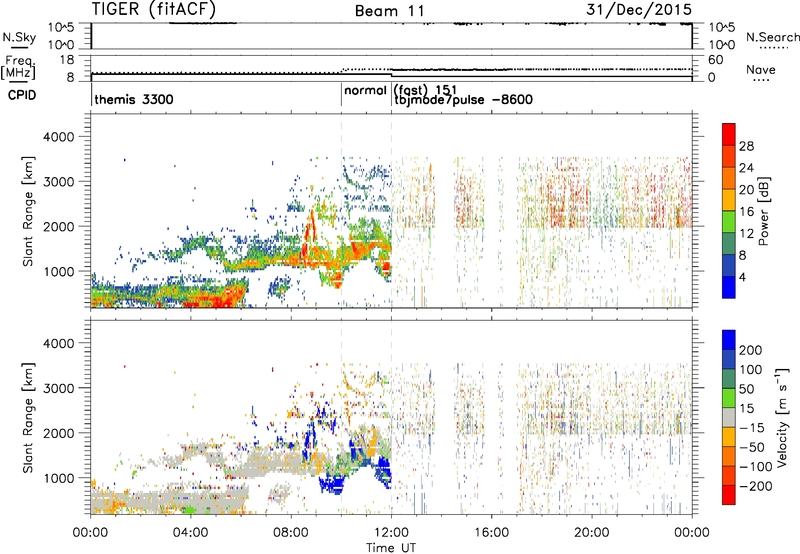Click the 'Nave' legend label

(760, 69)
